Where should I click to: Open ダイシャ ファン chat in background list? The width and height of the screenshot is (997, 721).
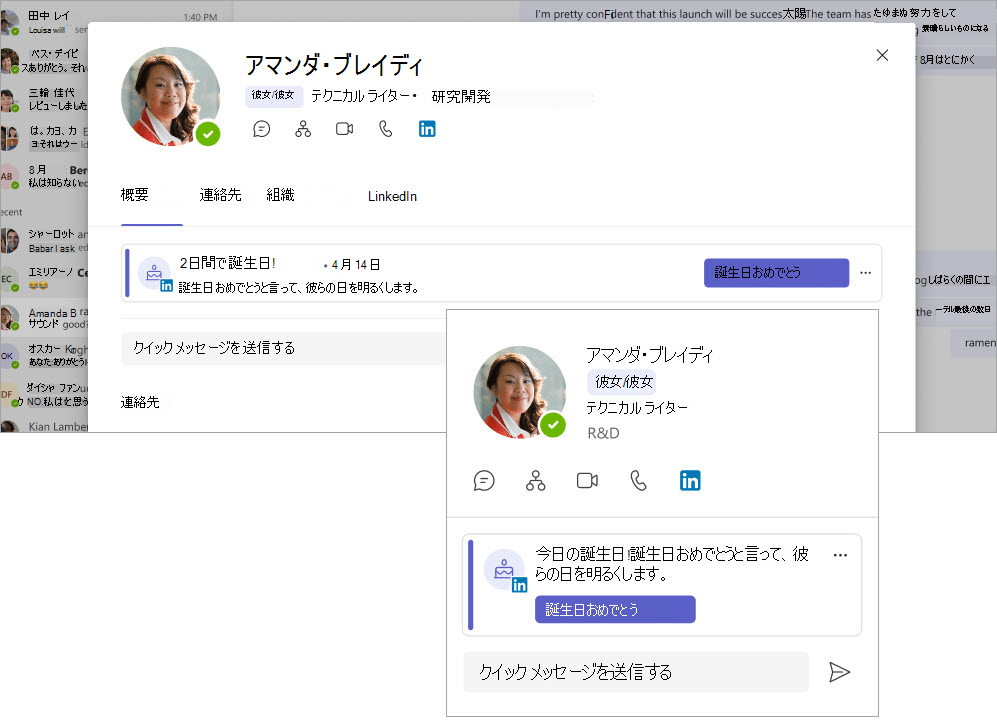[x=45, y=394]
